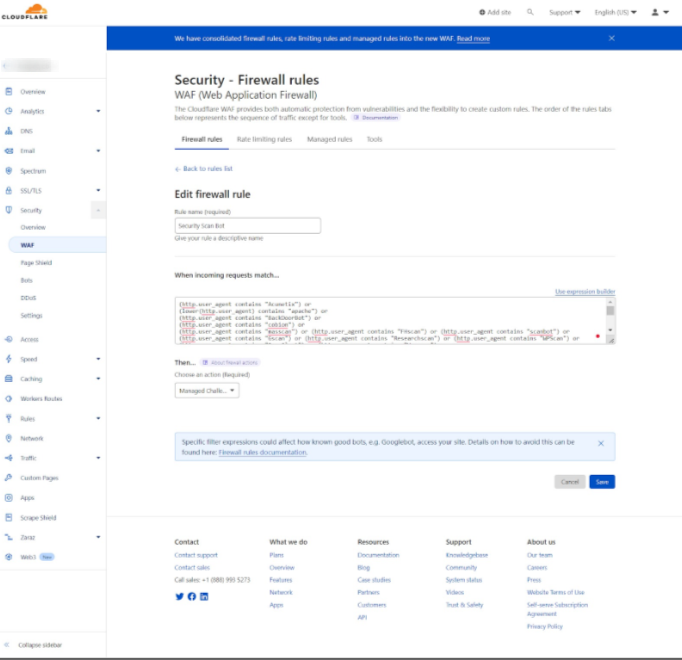The width and height of the screenshot is (682, 660).
Task: Click the Cloudflare logo
Action: point(25,12)
